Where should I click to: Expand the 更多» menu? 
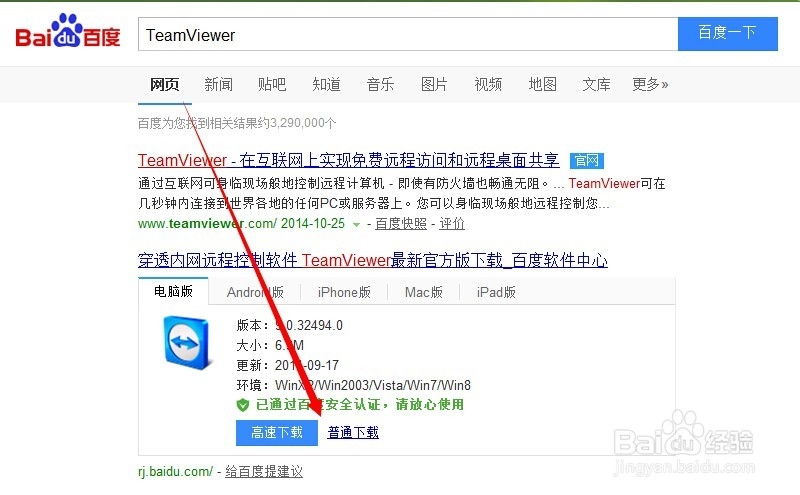pyautogui.click(x=650, y=84)
